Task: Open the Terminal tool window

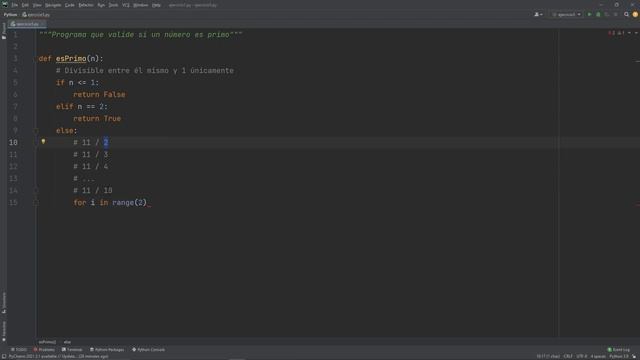Action: click(x=72, y=350)
